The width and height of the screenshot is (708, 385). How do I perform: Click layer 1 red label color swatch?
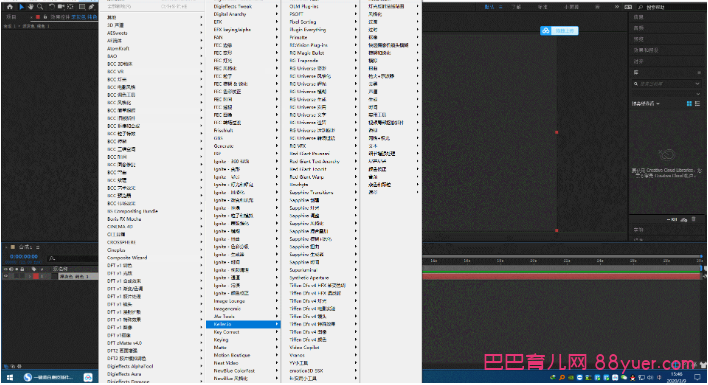(x=36, y=276)
